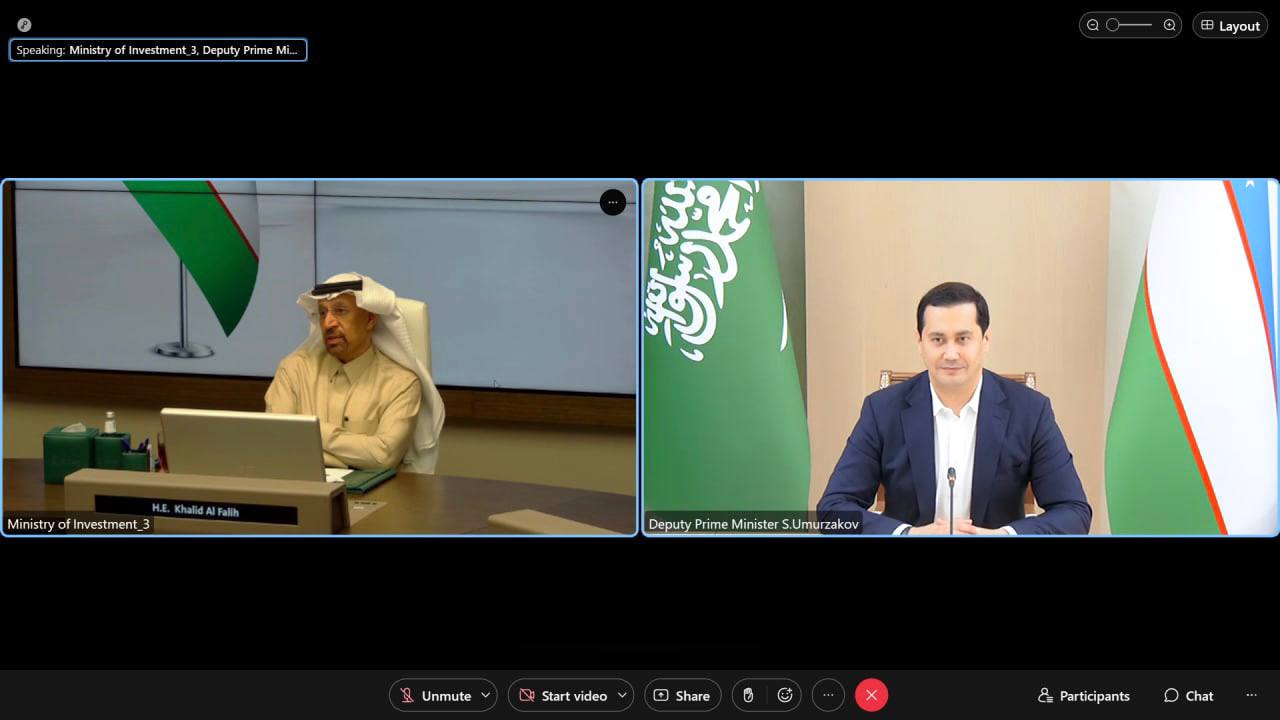
Task: Open more options in the control bar
Action: pos(828,695)
